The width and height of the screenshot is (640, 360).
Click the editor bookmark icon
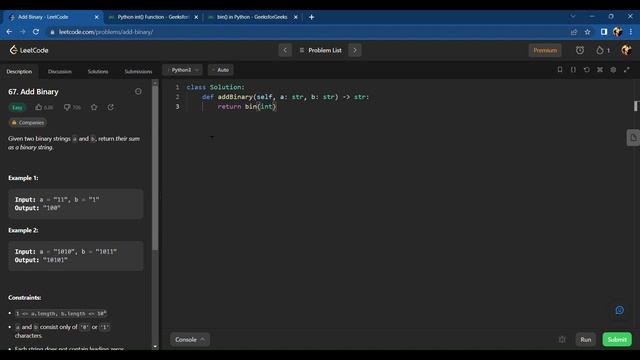pyautogui.click(x=560, y=70)
